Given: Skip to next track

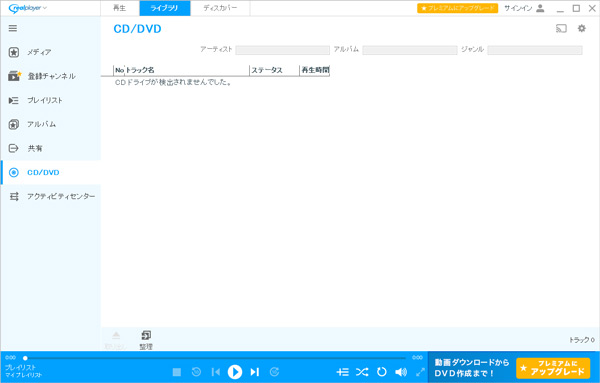Looking at the screenshot, I should [255, 372].
